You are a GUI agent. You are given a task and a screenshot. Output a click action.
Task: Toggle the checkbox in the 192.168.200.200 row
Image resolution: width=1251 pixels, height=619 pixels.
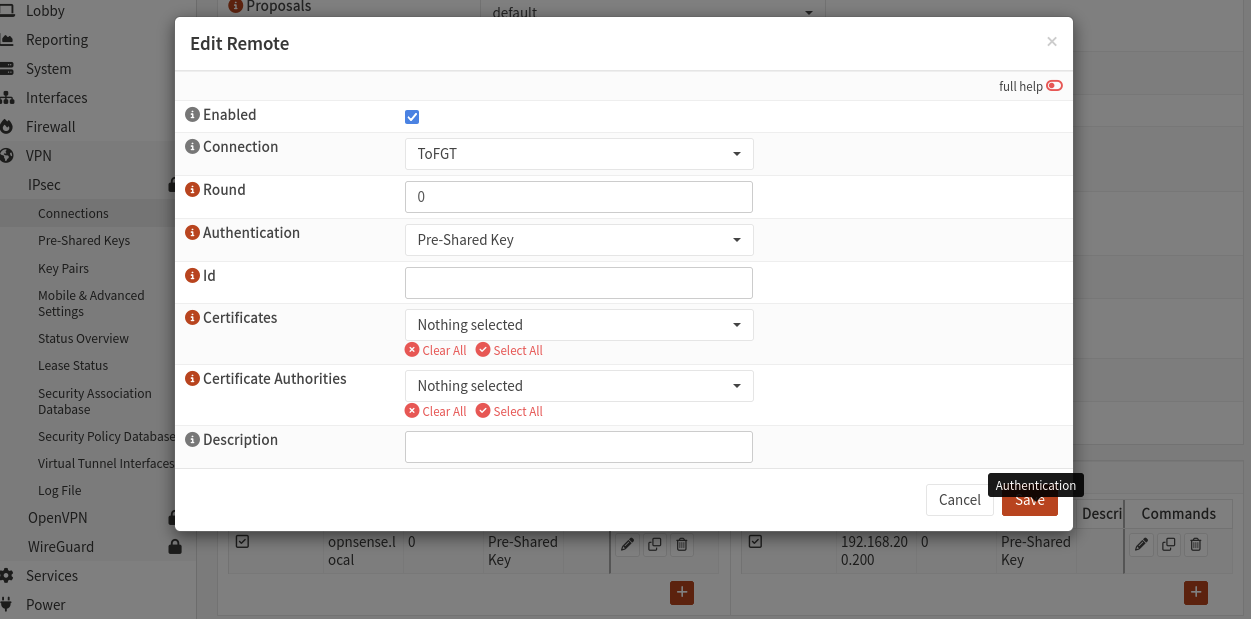[x=755, y=542]
